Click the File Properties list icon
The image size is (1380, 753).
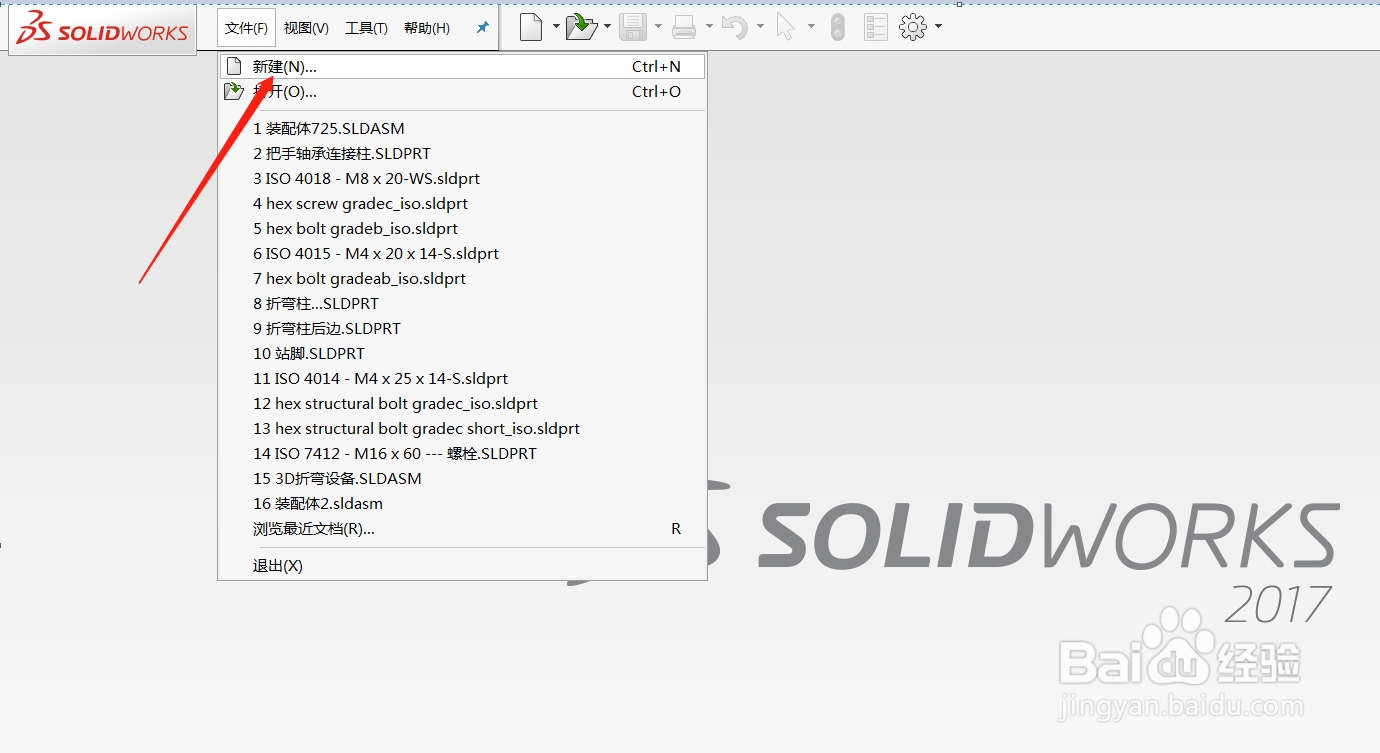pos(876,28)
